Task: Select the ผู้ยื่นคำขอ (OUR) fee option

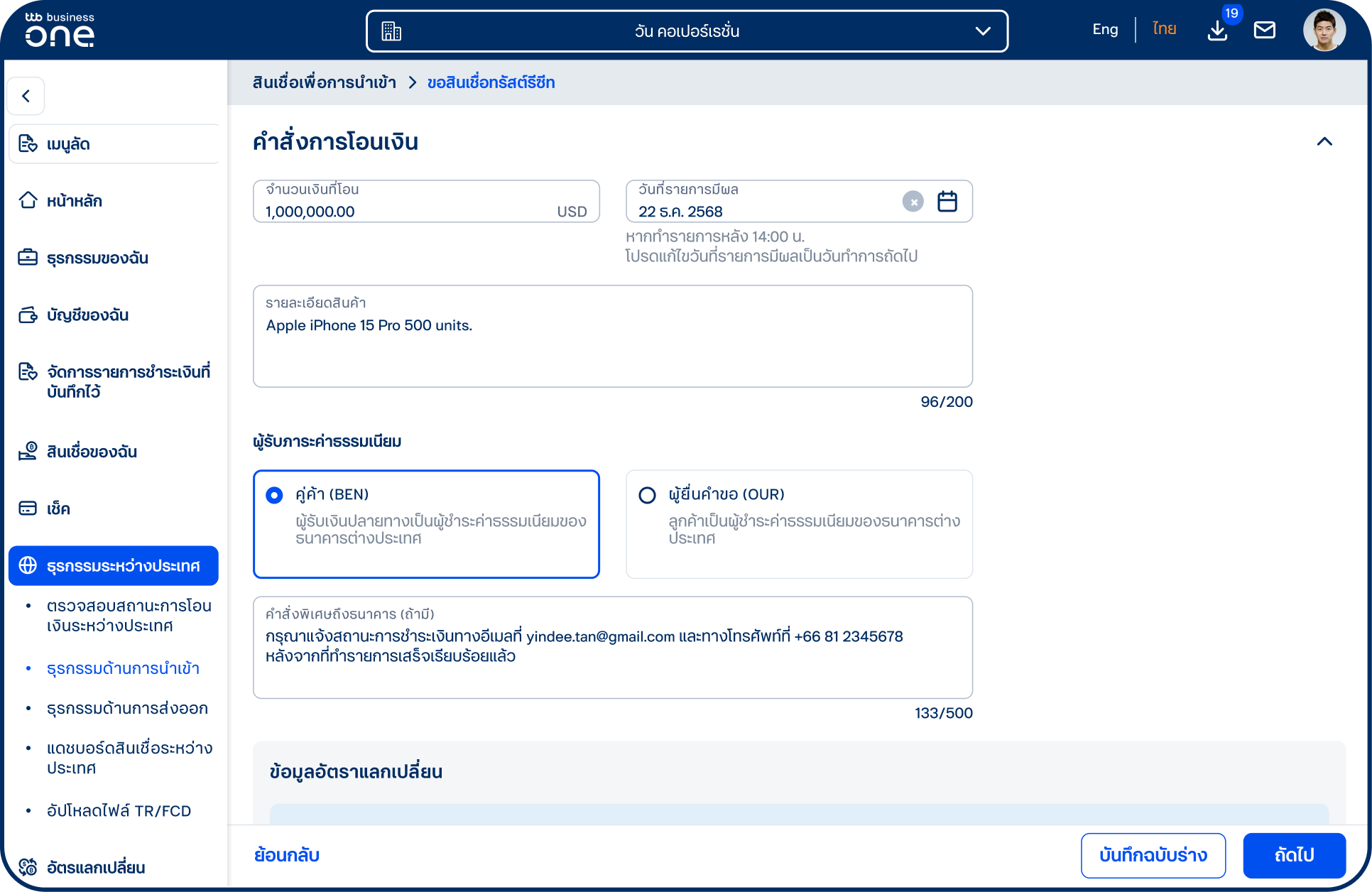Action: click(799, 524)
